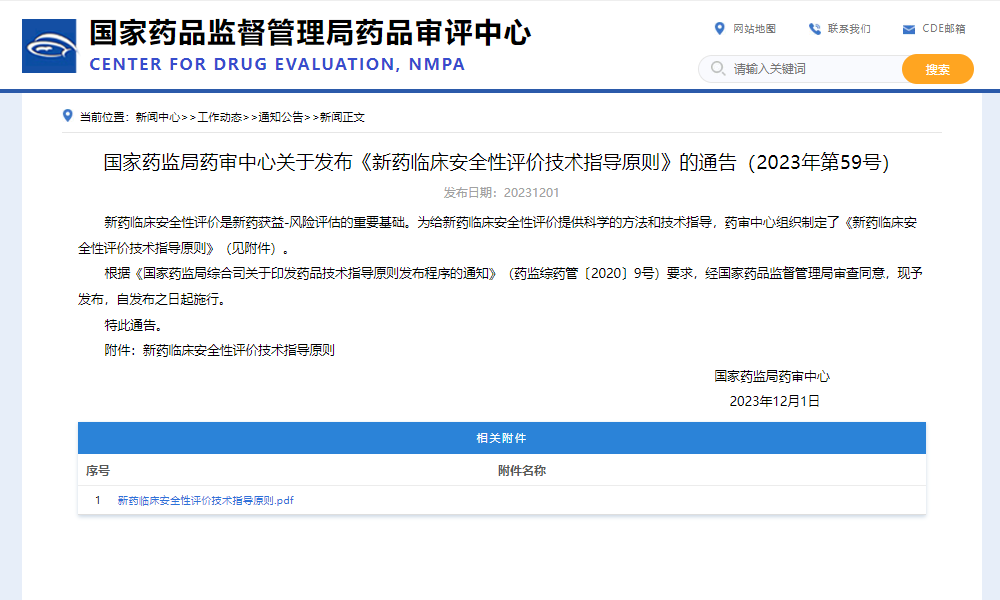
Task: Click the CDE dolphin logo
Action: point(49,46)
